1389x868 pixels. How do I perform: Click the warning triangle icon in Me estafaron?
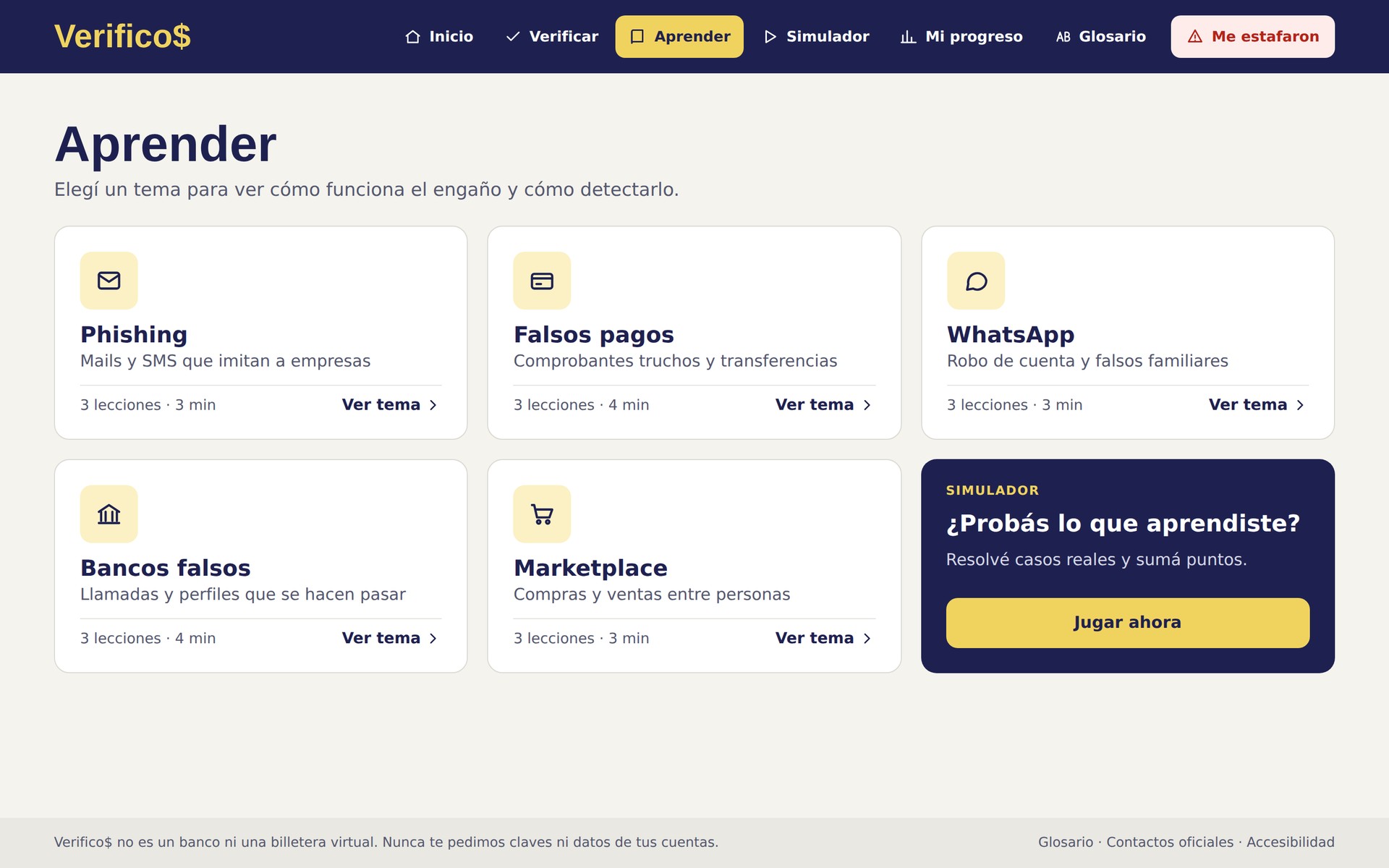pos(1195,37)
